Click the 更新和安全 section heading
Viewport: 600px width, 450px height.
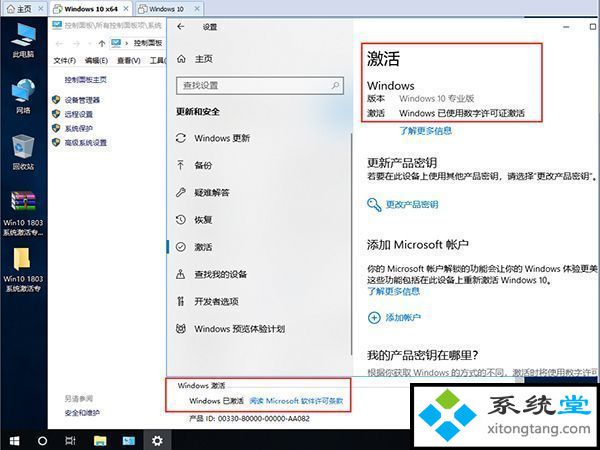click(x=197, y=112)
